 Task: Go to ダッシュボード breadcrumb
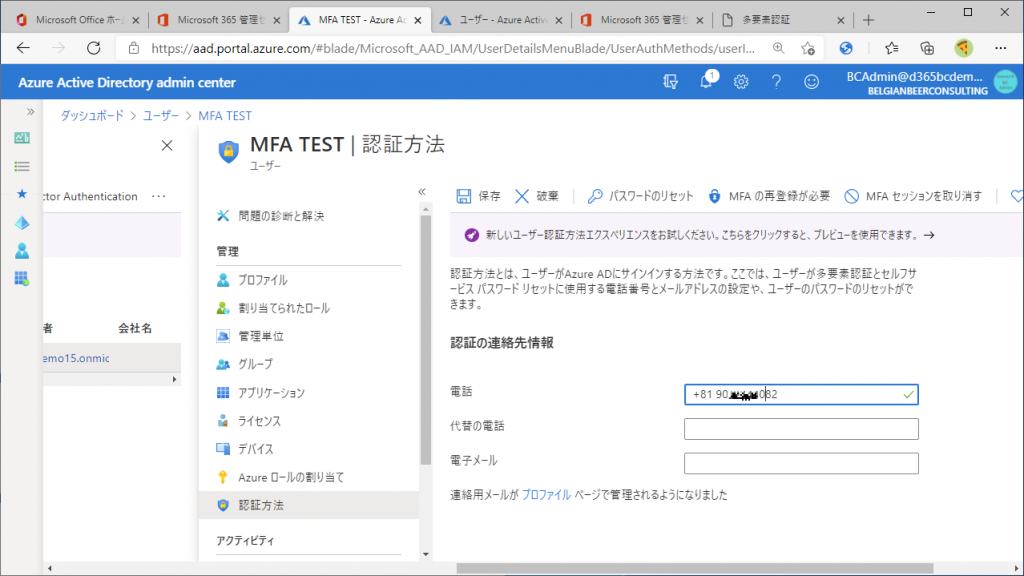[92, 116]
